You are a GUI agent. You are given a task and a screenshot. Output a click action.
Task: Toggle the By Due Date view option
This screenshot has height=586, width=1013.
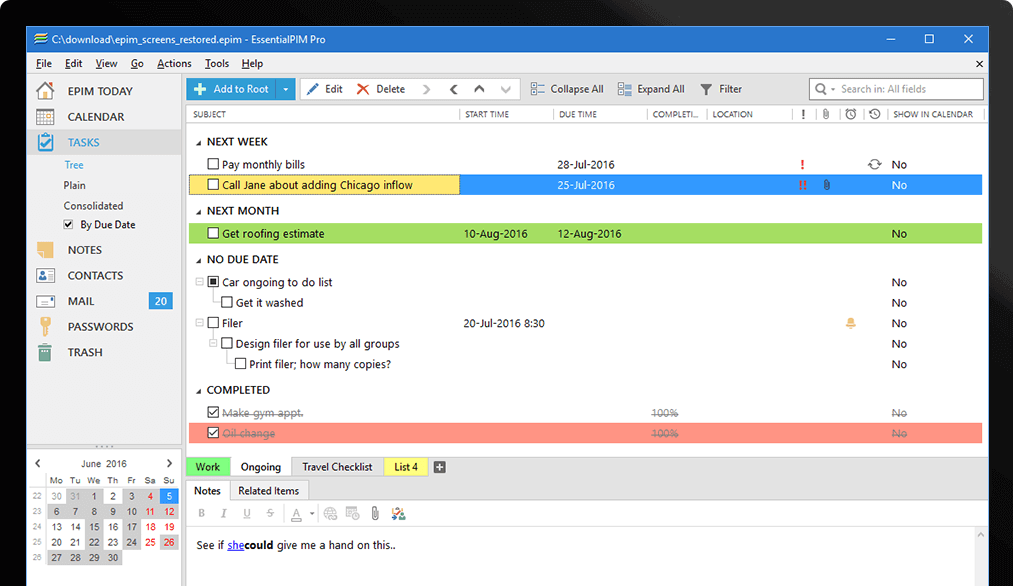pyautogui.click(x=68, y=225)
